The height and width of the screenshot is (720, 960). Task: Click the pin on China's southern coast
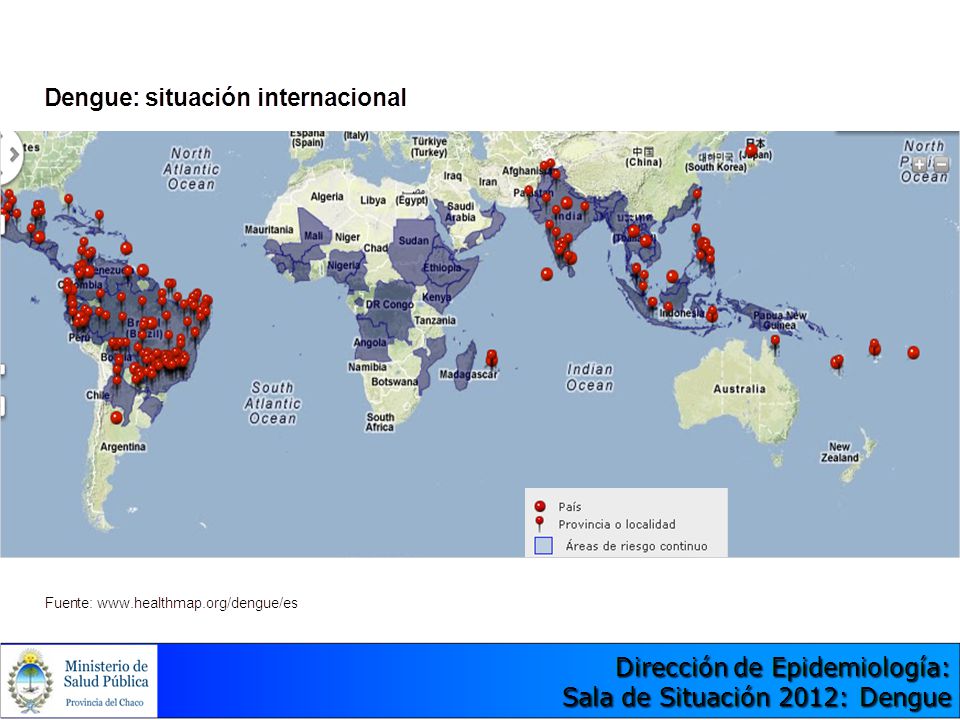coord(697,195)
